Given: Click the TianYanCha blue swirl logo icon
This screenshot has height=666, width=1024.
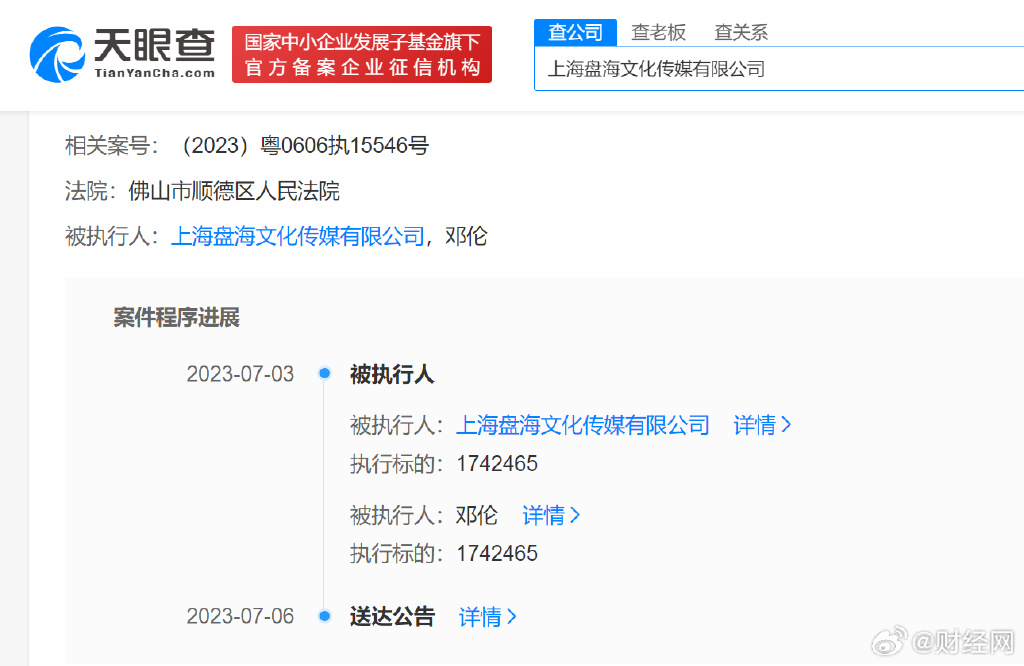Looking at the screenshot, I should click(x=56, y=54).
